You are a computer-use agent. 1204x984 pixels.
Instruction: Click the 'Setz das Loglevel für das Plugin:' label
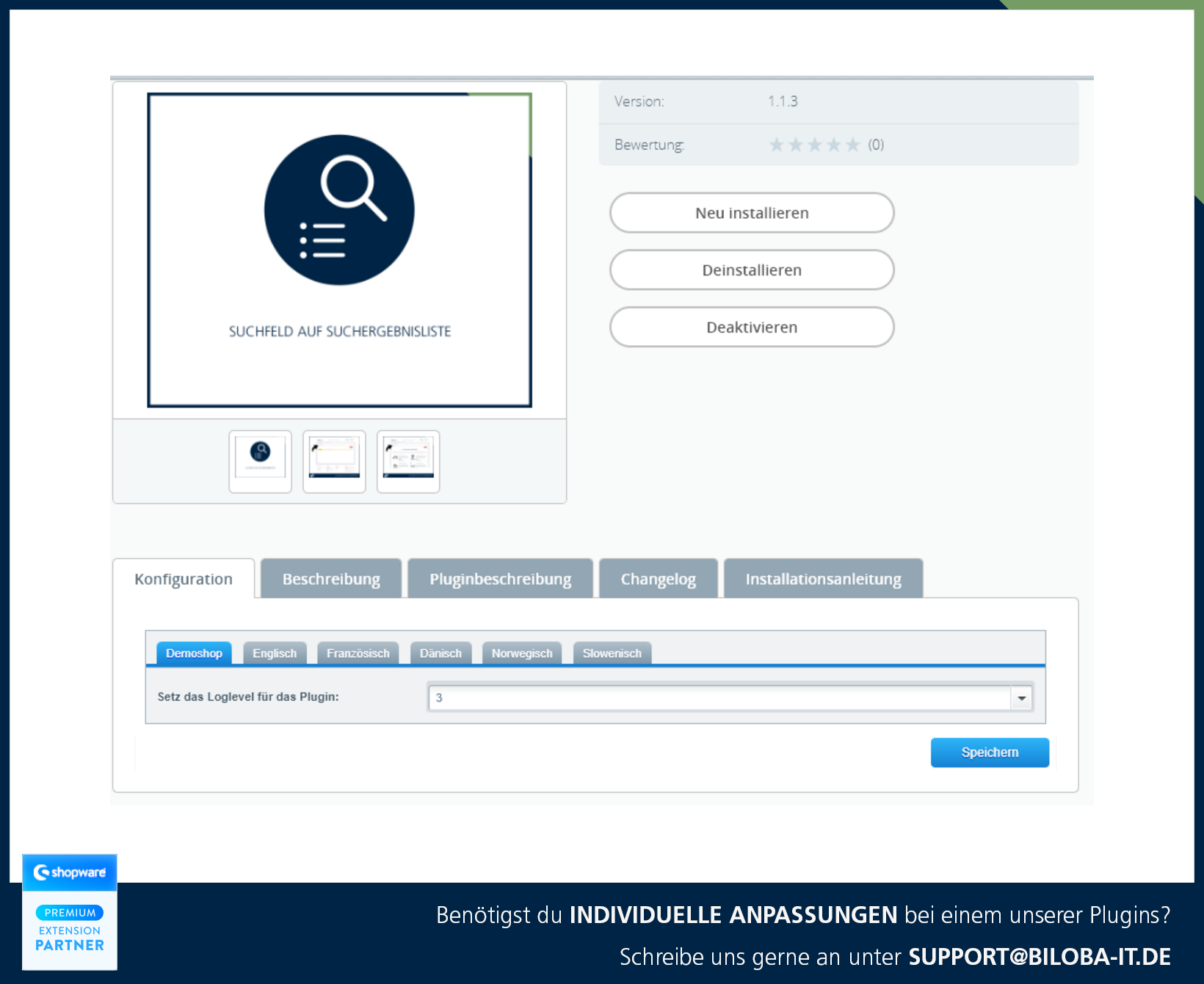tap(248, 697)
